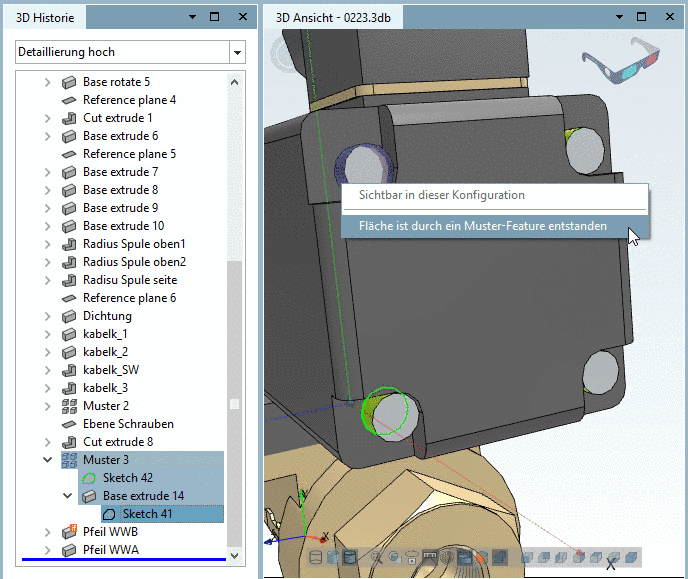
Task: Select the kabelk_1 tree row
Action: (105, 334)
